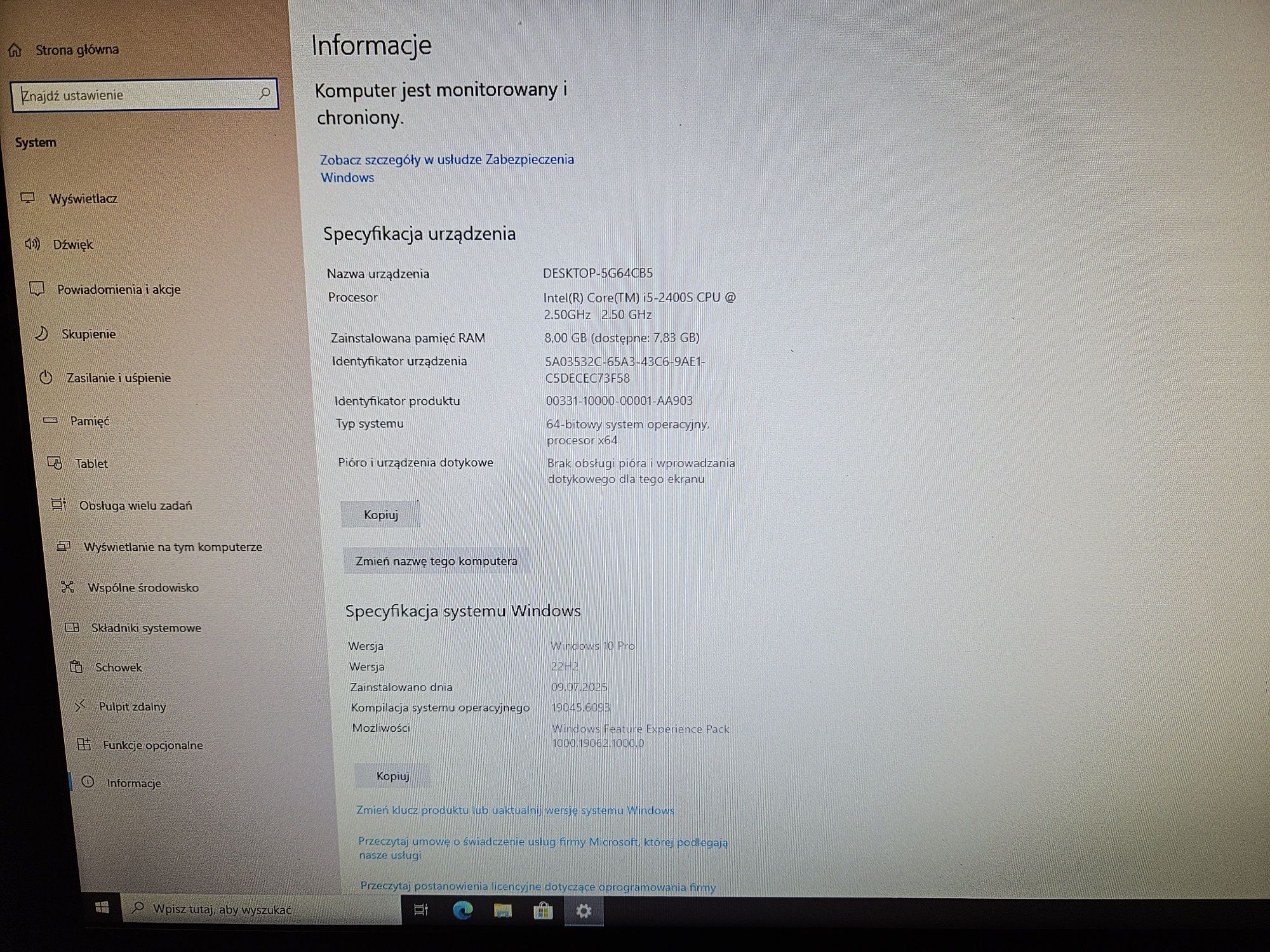
Task: Click the search magnifier in Znajdź ustawienie
Action: 264,94
